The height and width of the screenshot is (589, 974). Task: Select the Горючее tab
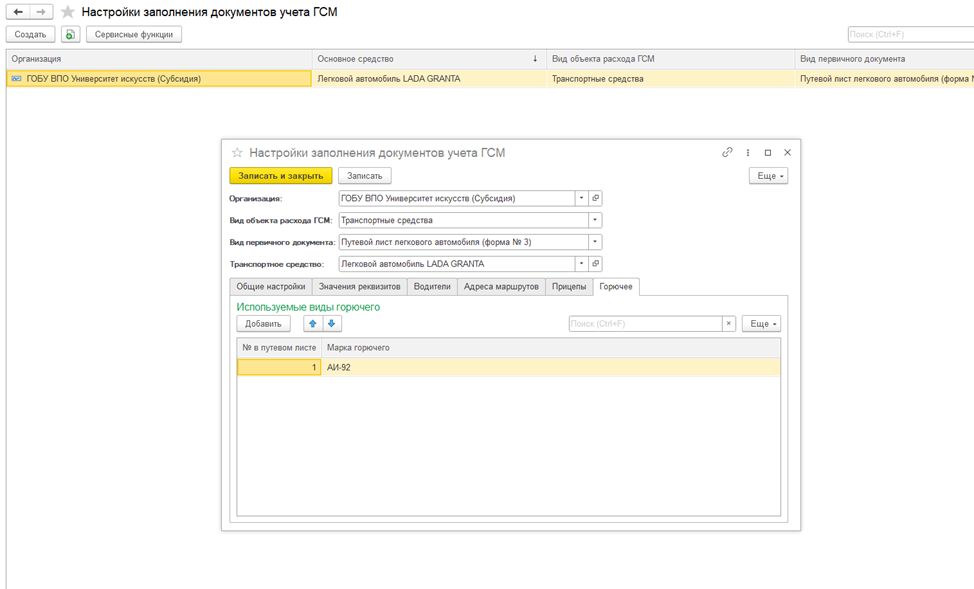click(x=616, y=286)
